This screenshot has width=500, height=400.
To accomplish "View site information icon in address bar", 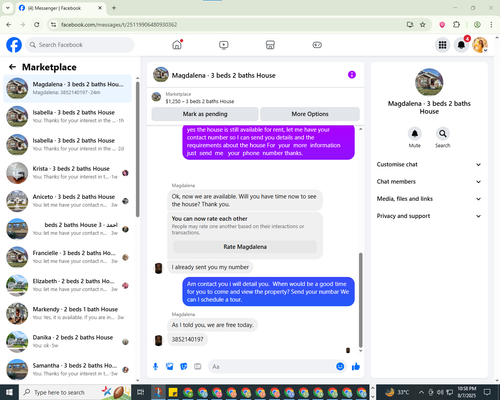I will coord(53,25).
